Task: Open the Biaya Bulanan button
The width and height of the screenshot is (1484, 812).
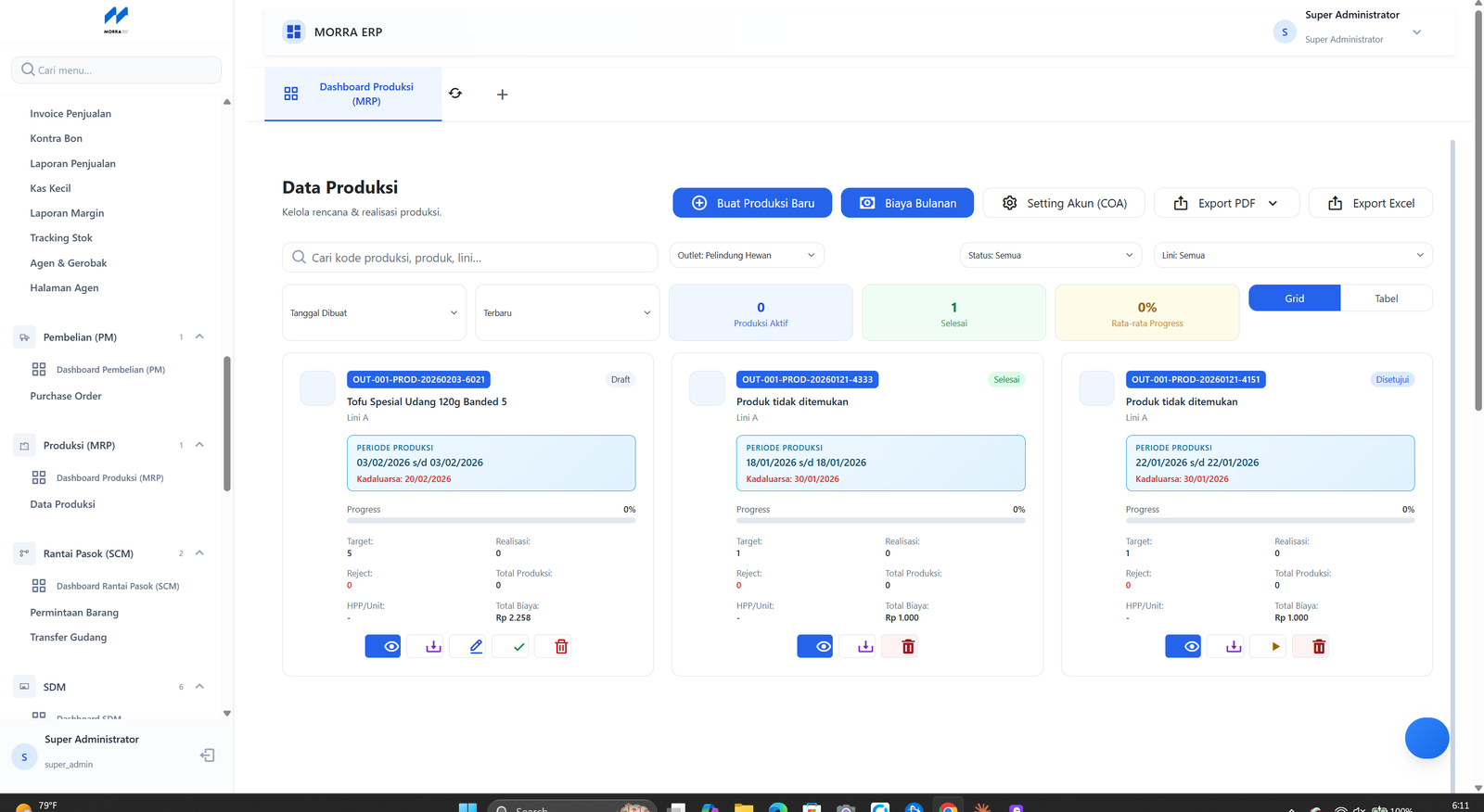Action: [907, 203]
